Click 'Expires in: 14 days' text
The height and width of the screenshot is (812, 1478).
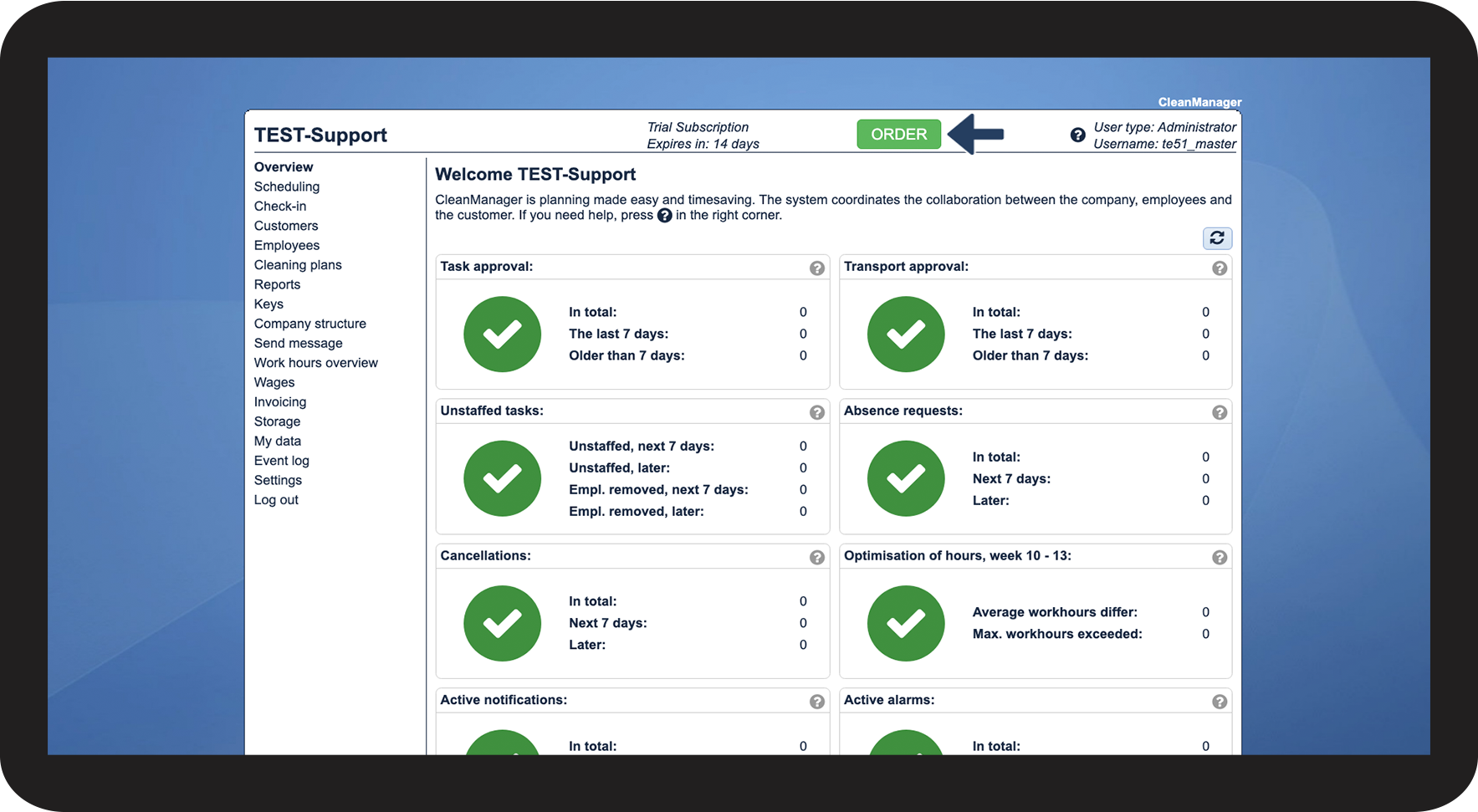click(703, 144)
